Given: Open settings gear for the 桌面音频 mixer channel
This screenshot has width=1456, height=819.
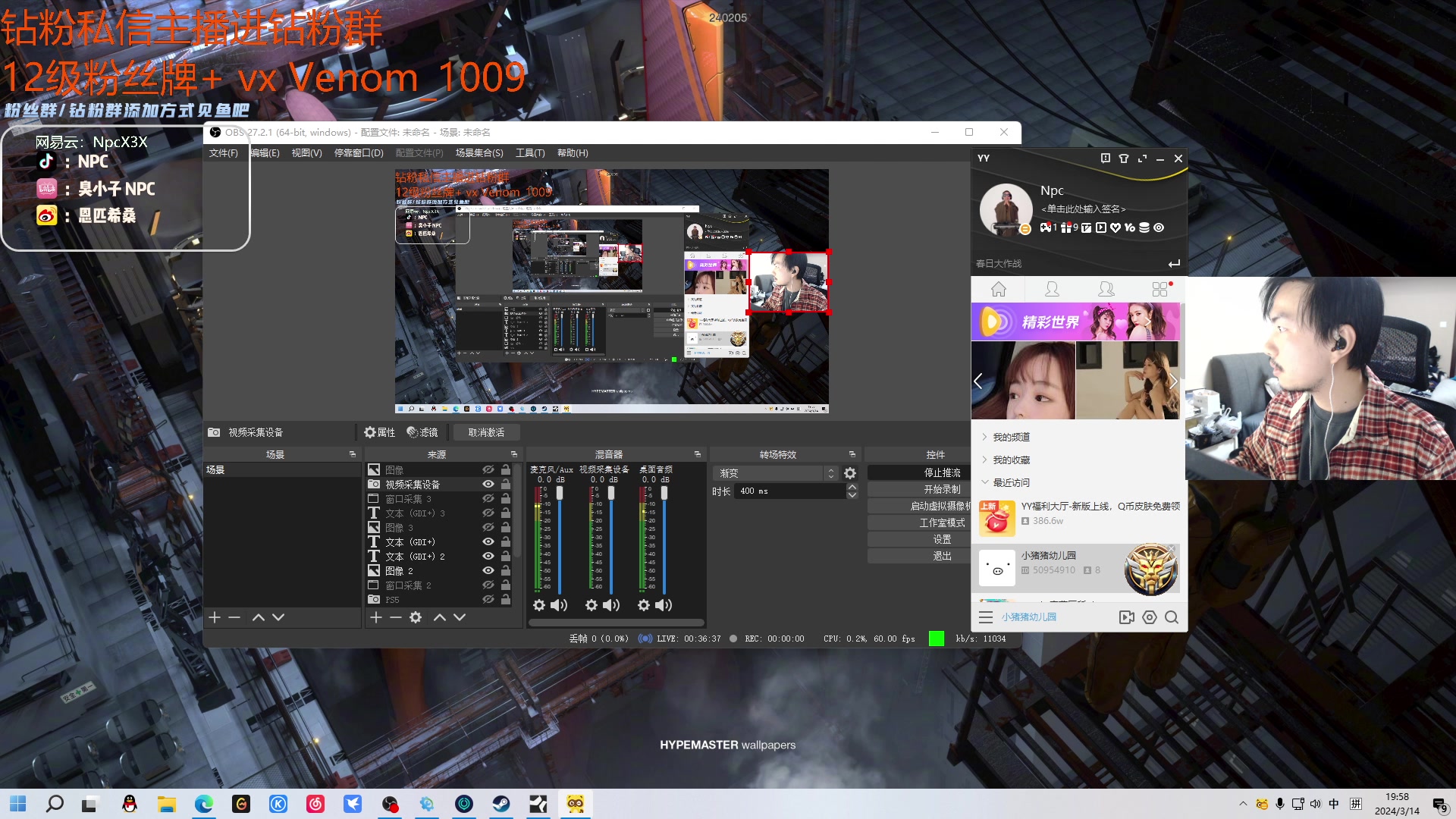Looking at the screenshot, I should pyautogui.click(x=644, y=605).
